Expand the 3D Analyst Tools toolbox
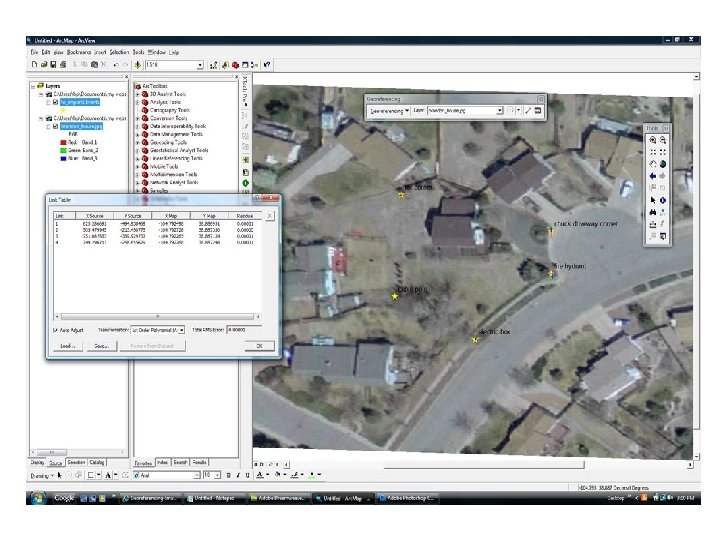720x540 pixels. click(x=138, y=94)
